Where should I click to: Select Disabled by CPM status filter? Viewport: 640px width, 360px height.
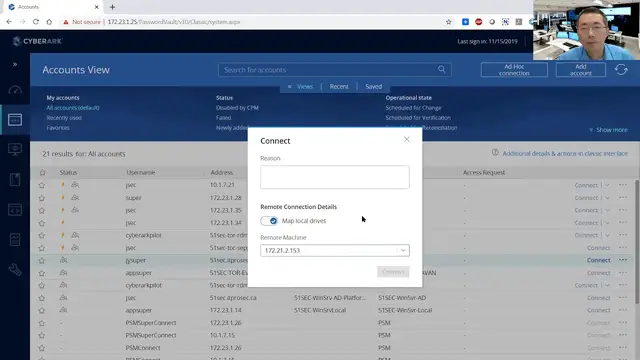(x=237, y=108)
